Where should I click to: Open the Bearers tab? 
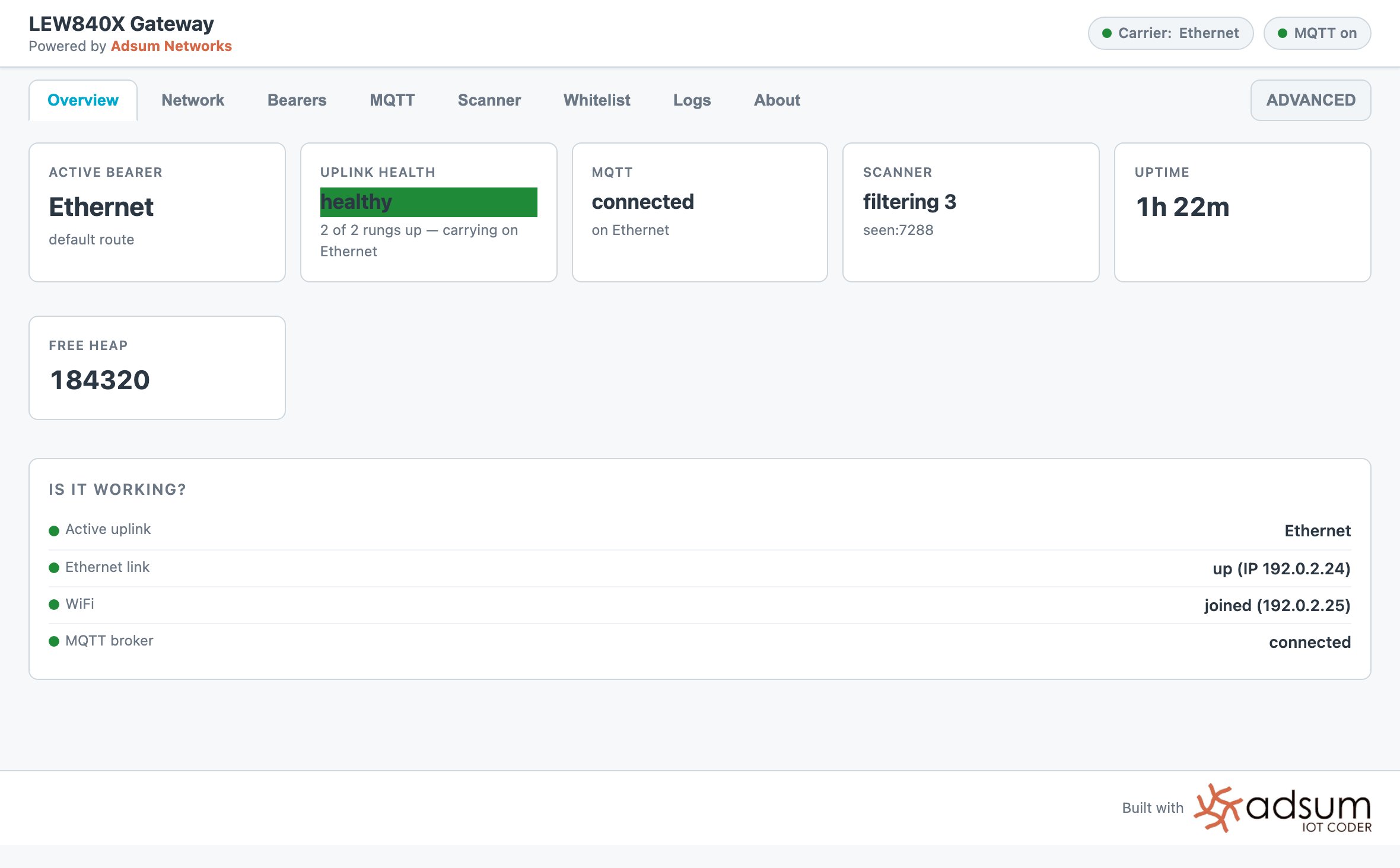pos(297,100)
